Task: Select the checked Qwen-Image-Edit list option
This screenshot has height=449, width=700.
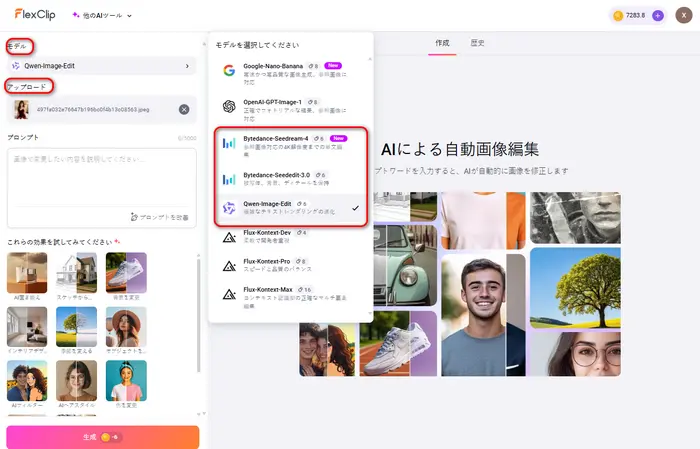Action: [289, 208]
